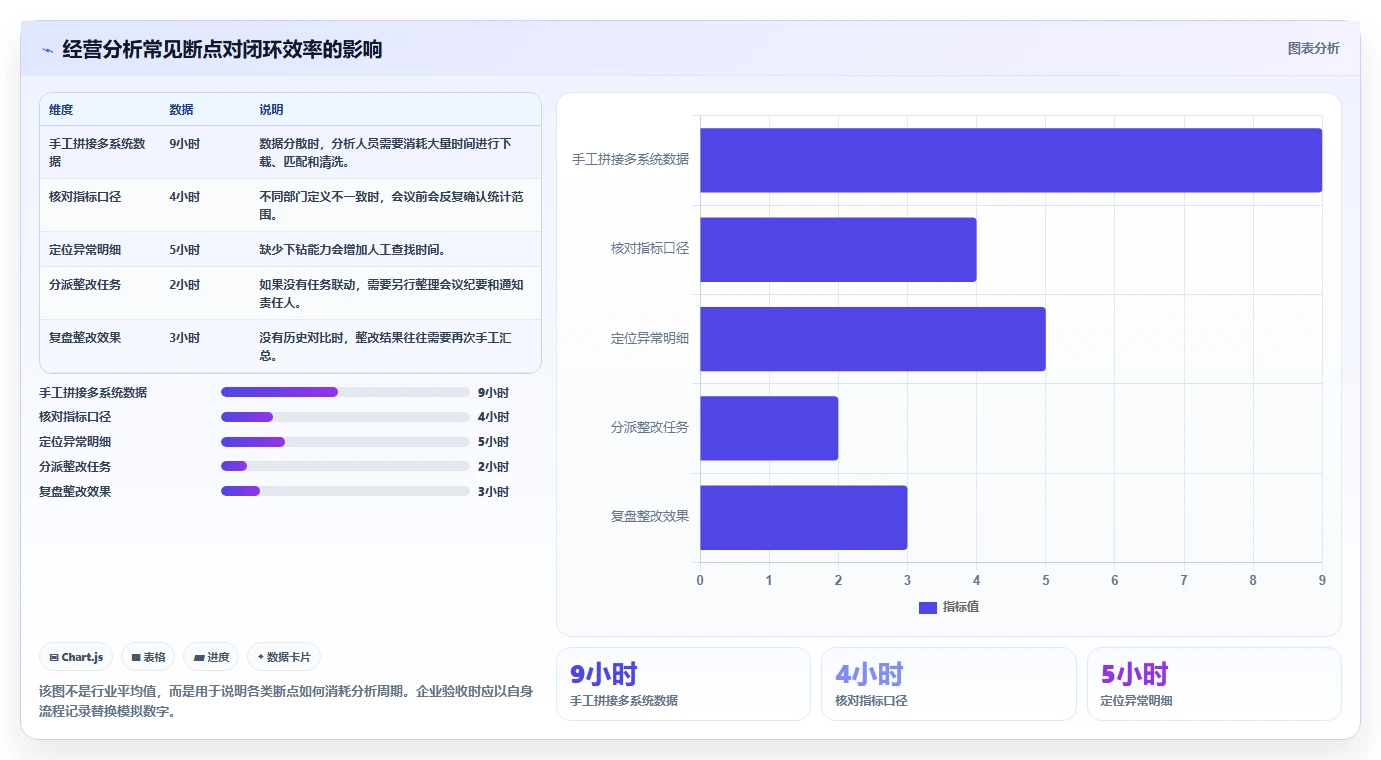Image resolution: width=1381 pixels, height=760 pixels.
Task: Click the 核对指标口径 progress bar
Action: click(x=345, y=417)
